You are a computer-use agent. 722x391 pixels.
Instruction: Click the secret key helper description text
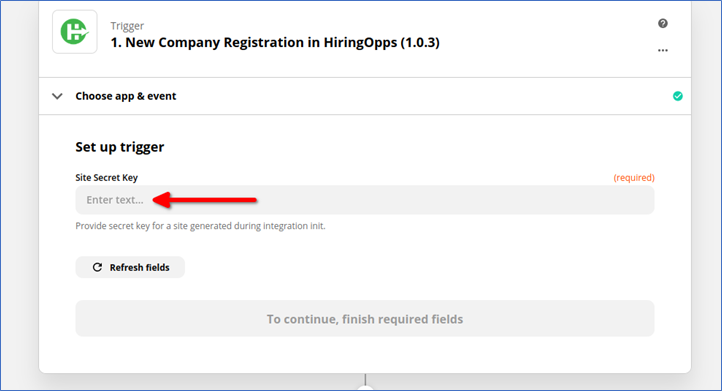(200, 226)
